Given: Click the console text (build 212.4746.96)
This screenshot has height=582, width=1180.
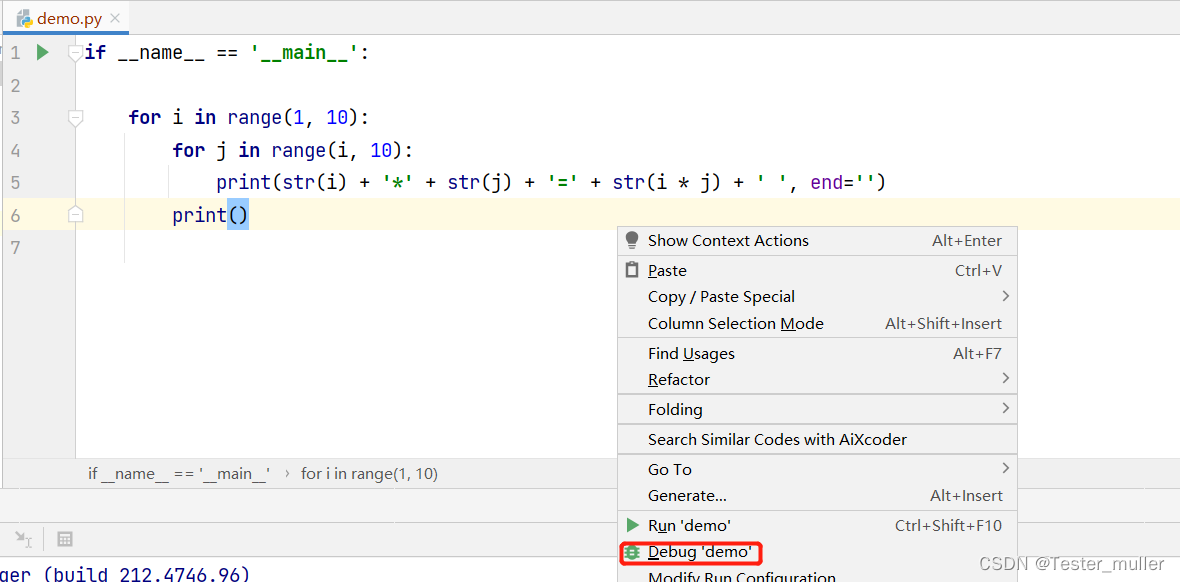Looking at the screenshot, I should click(x=148, y=574).
